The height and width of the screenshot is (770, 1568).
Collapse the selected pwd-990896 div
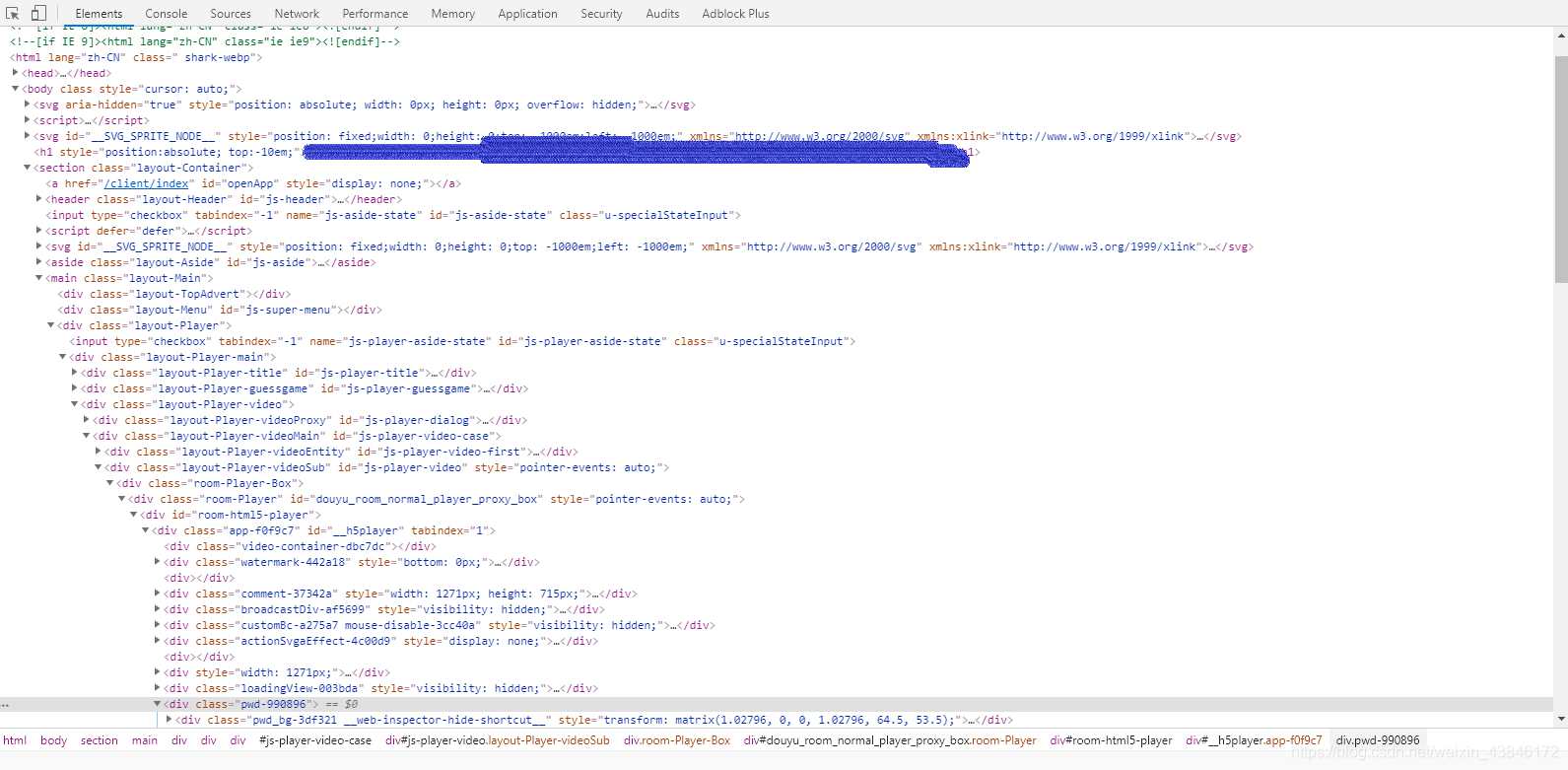pos(157,704)
